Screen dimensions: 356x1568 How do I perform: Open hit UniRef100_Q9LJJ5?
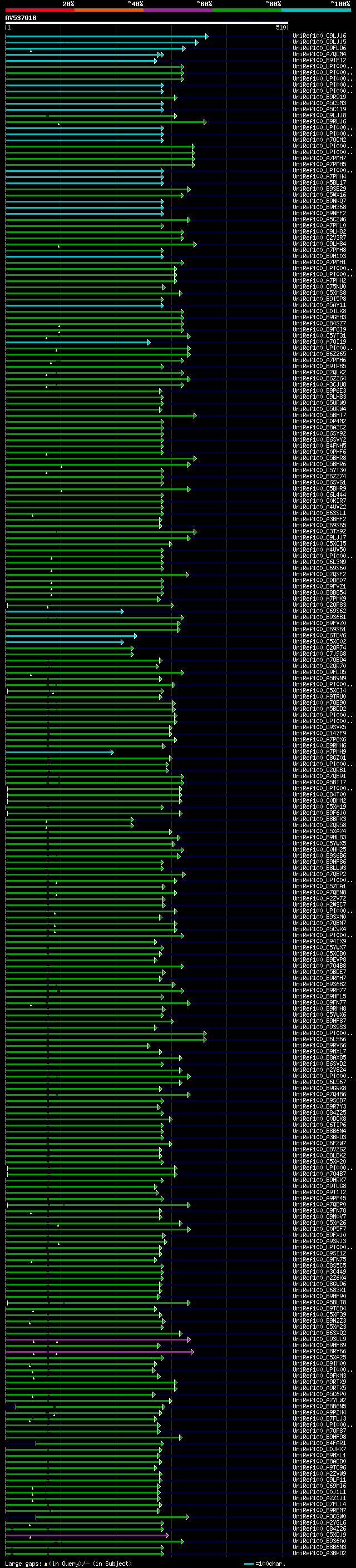click(319, 43)
